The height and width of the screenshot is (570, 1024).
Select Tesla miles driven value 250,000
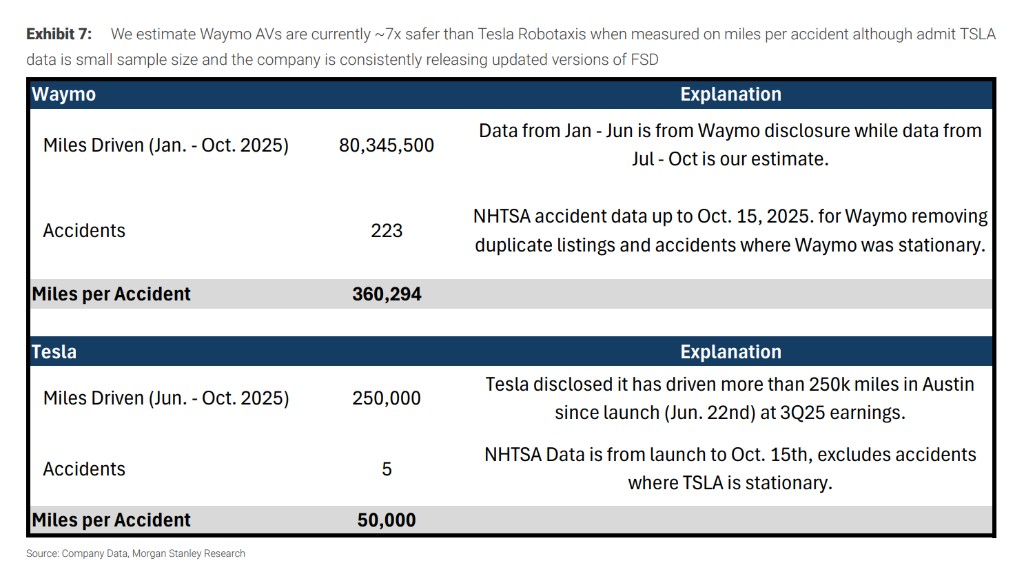tap(386, 398)
